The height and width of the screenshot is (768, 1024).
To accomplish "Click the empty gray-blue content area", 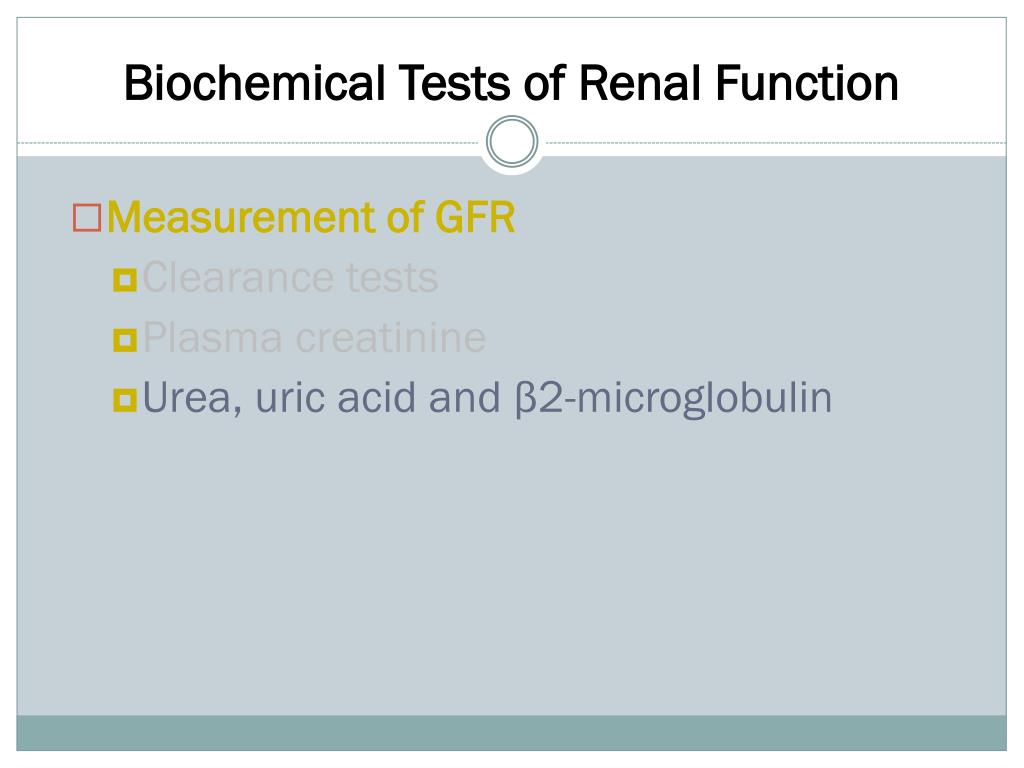I will (x=511, y=568).
